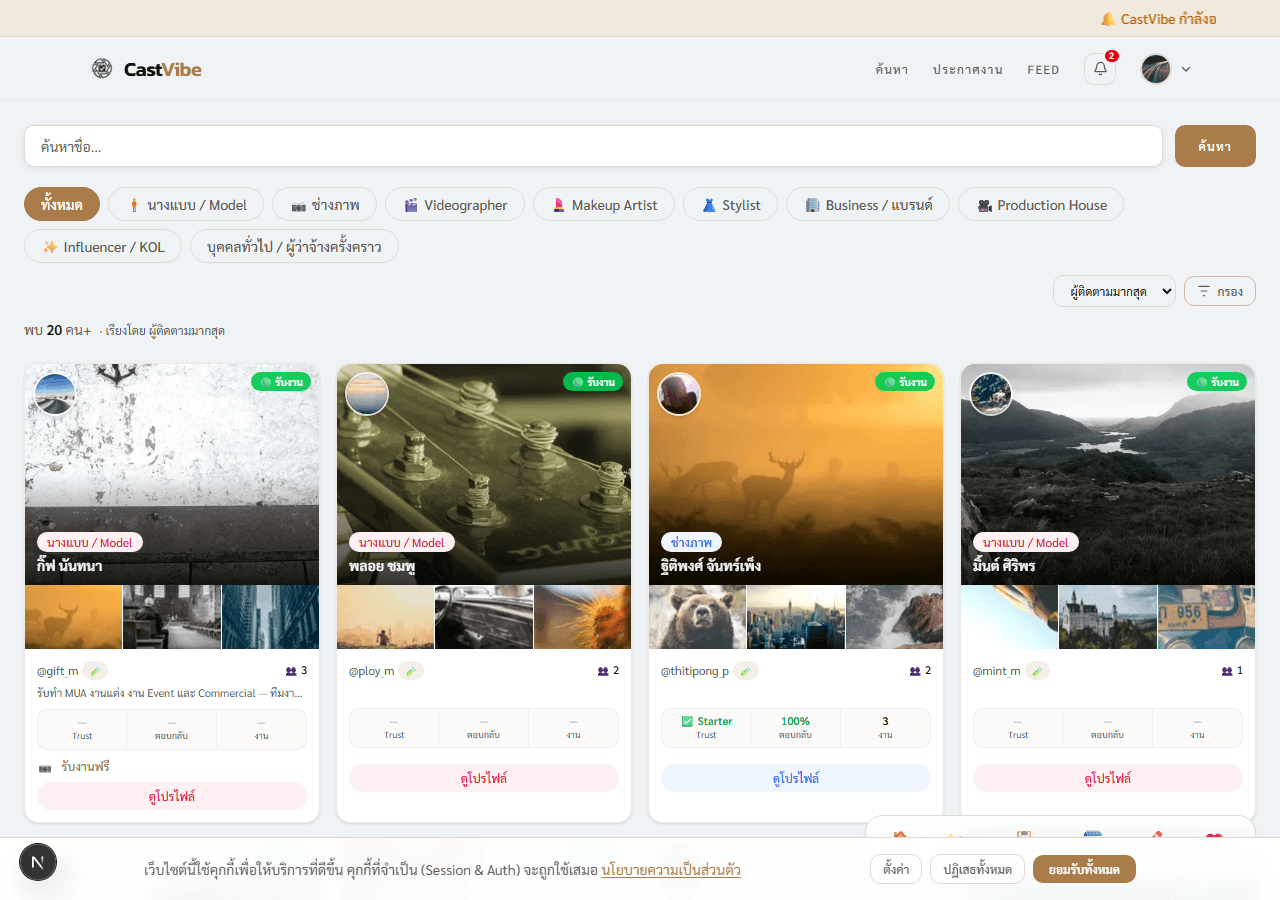Click the green รับงาน badge on มิ้นต์ ศิริพร's card
The image size is (1280, 900).
click(x=1217, y=382)
